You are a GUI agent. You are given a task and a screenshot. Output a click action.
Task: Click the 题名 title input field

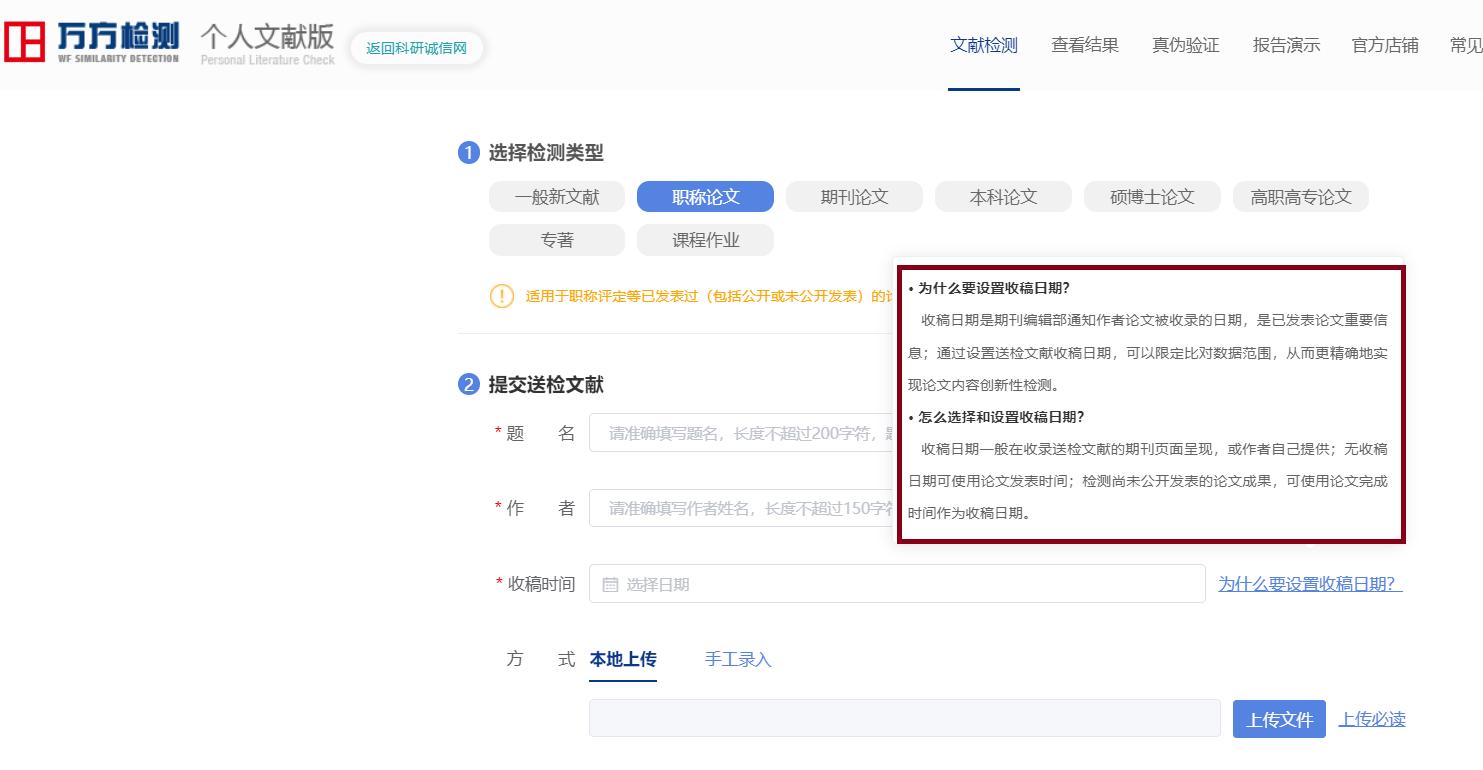tap(741, 433)
